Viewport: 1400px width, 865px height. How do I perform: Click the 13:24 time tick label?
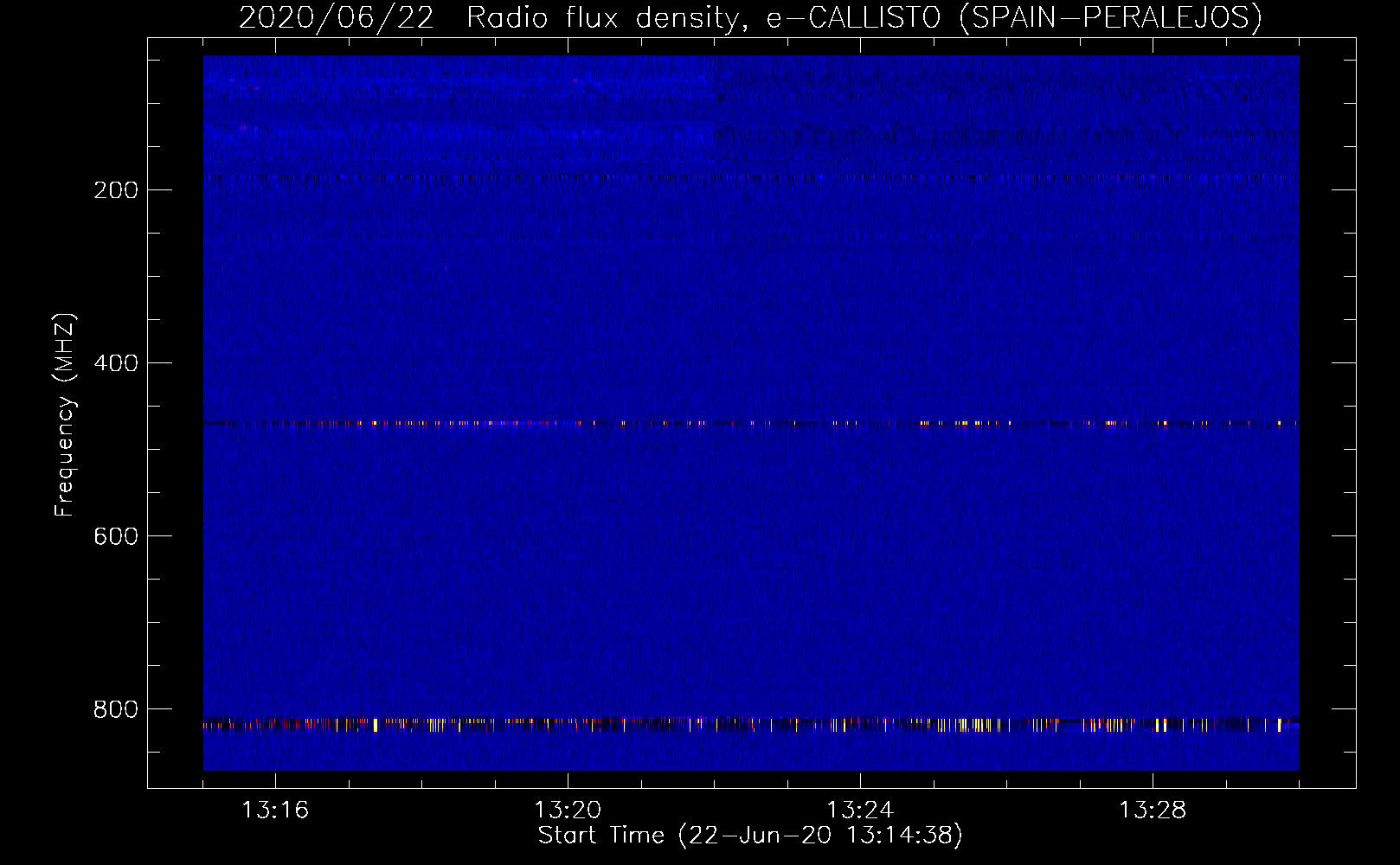click(860, 811)
